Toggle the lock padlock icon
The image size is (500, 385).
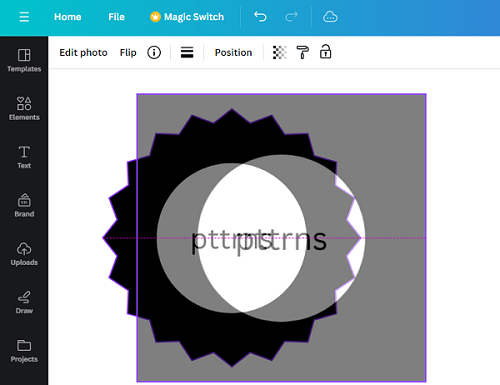click(x=325, y=52)
